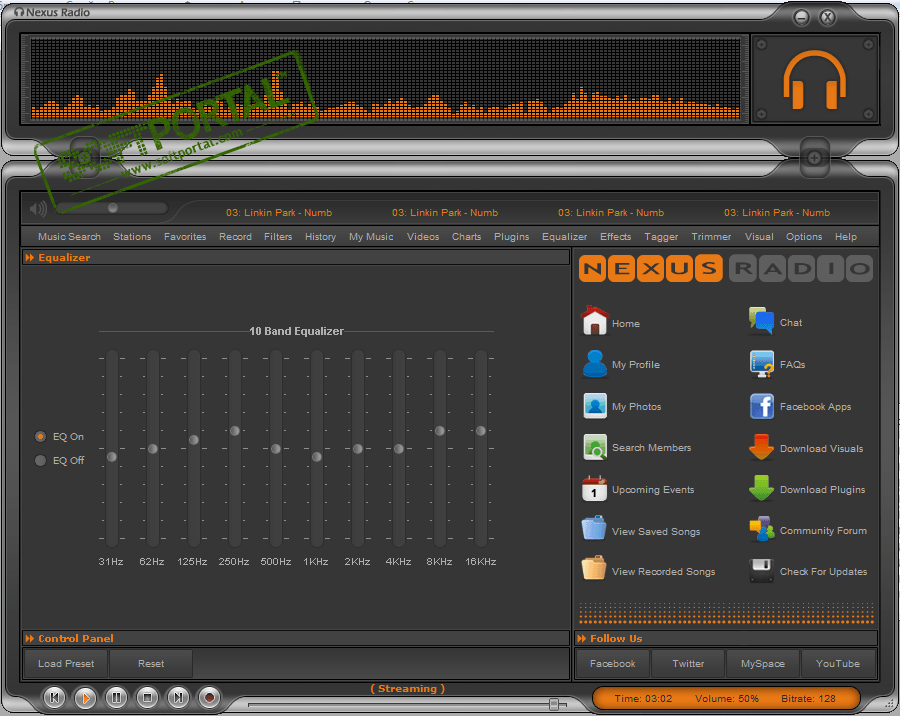Select the EQ Off radio button

[40, 460]
